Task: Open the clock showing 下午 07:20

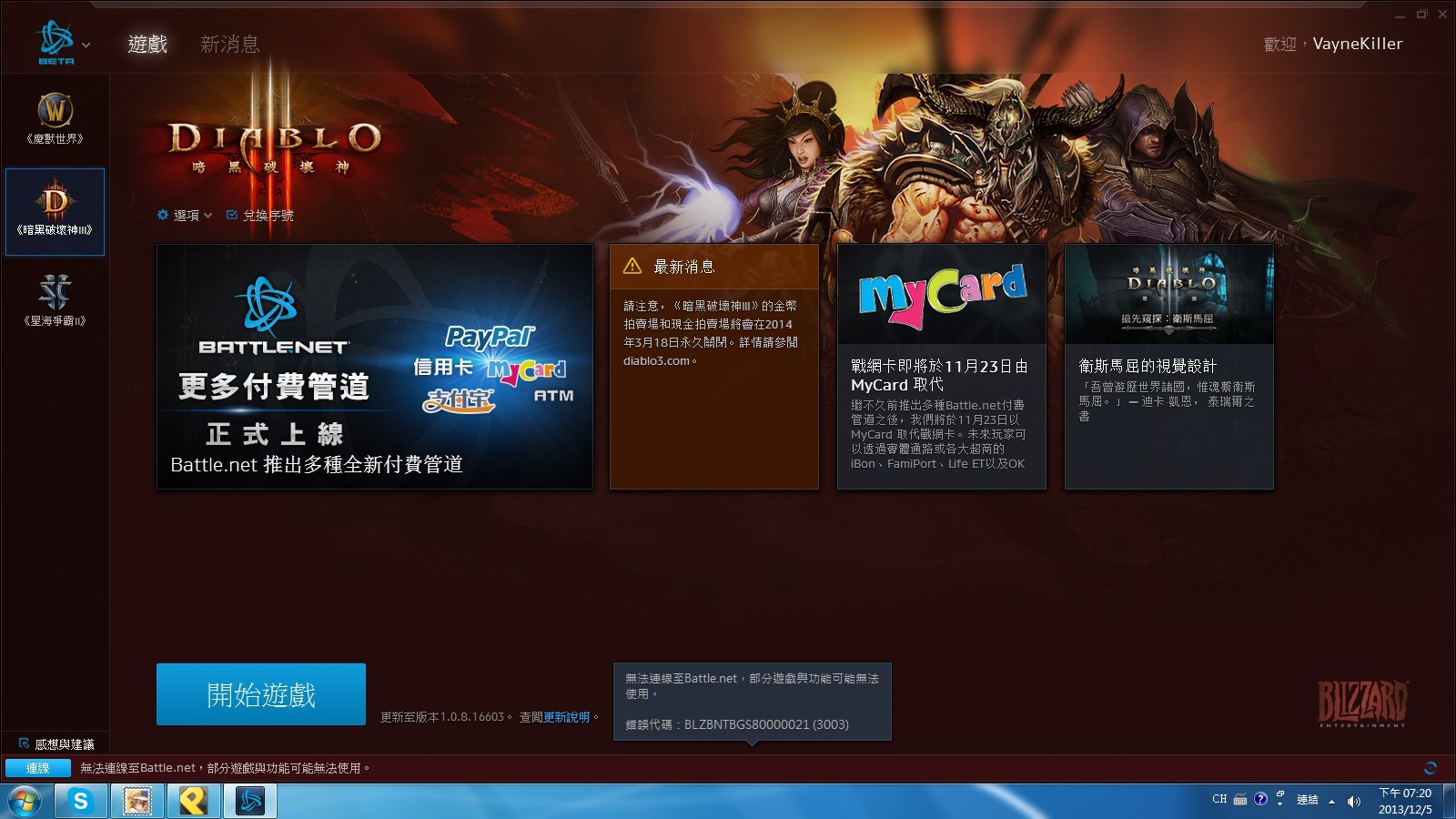Action: (1405, 801)
